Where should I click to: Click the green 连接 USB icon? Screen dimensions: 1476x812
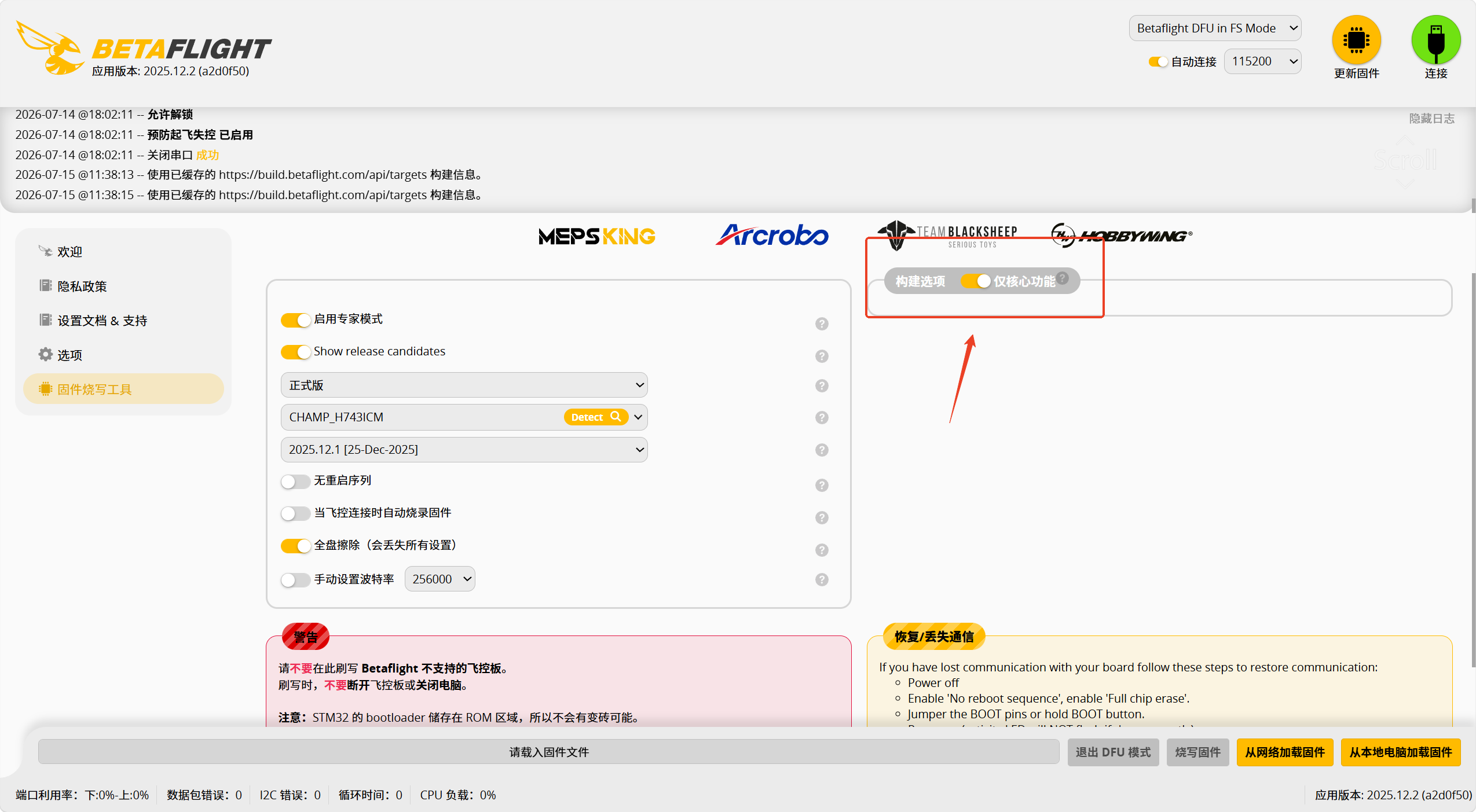click(1435, 40)
